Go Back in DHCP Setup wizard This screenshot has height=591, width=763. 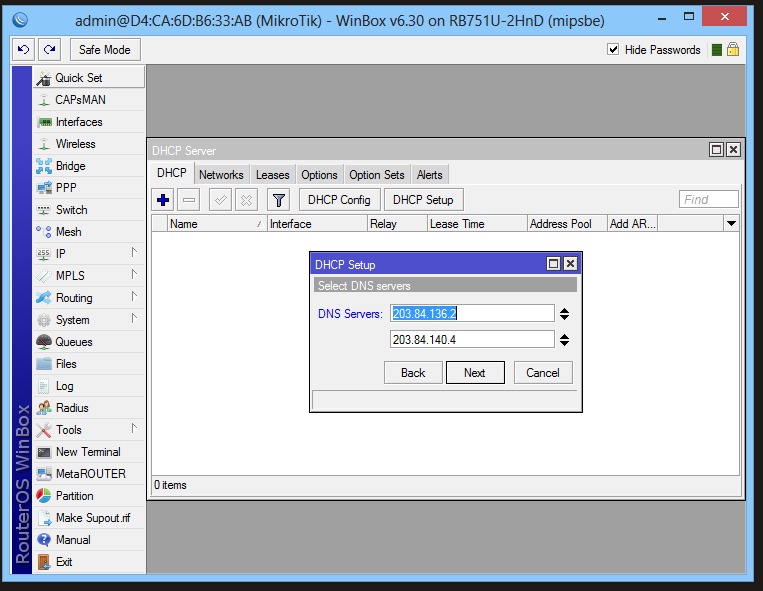pos(413,373)
